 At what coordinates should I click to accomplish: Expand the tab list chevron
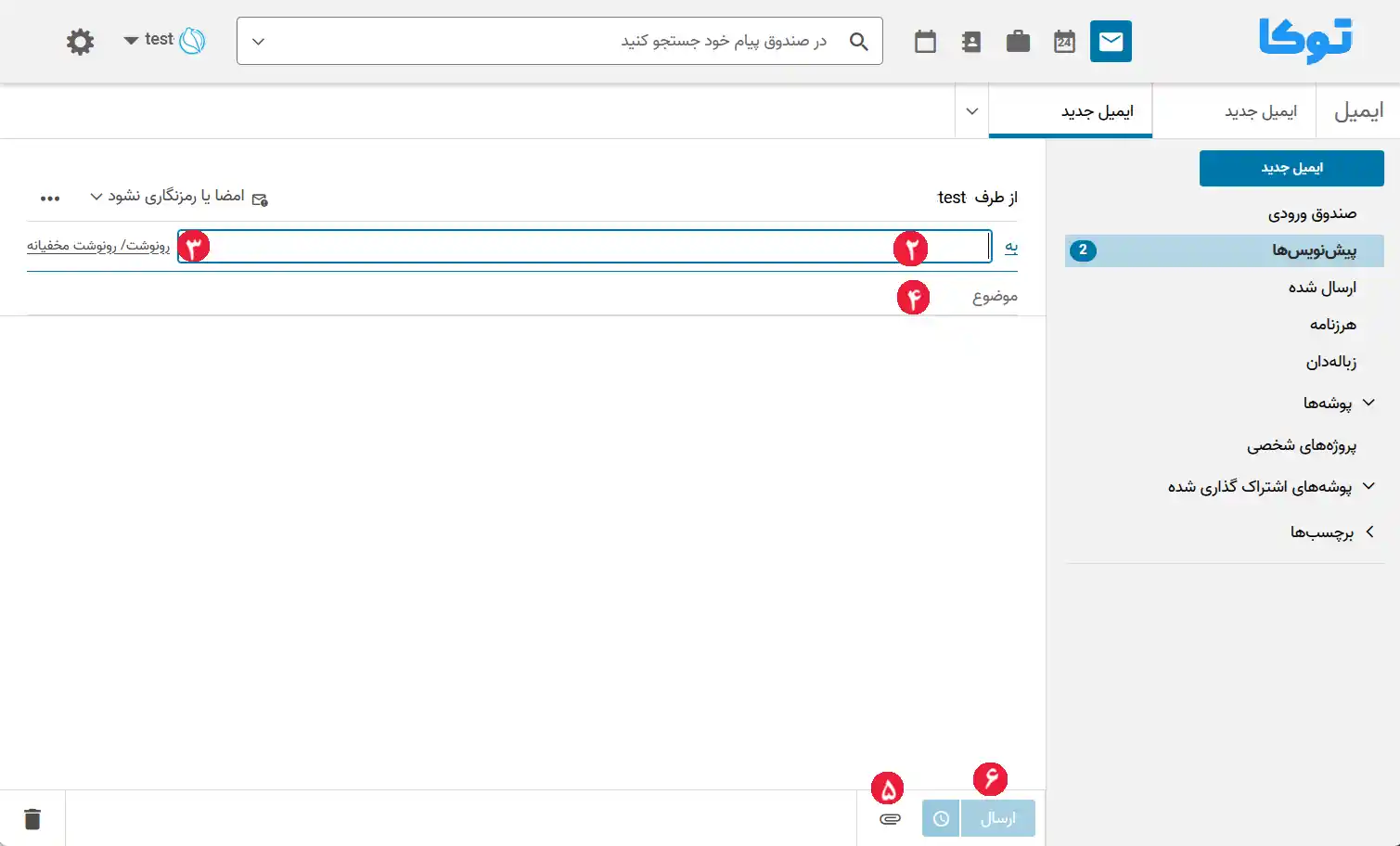click(x=972, y=111)
